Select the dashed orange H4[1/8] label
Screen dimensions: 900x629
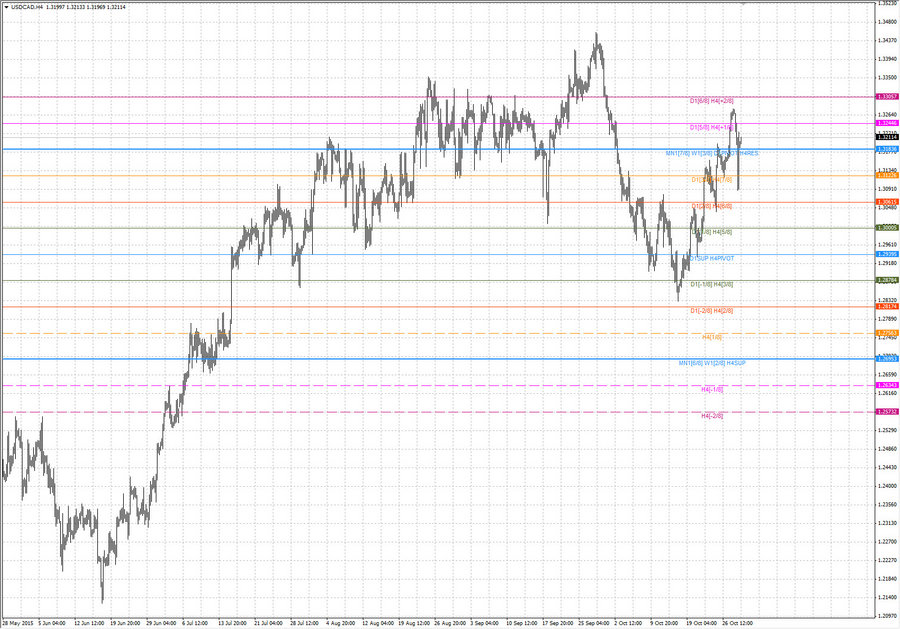coord(712,337)
